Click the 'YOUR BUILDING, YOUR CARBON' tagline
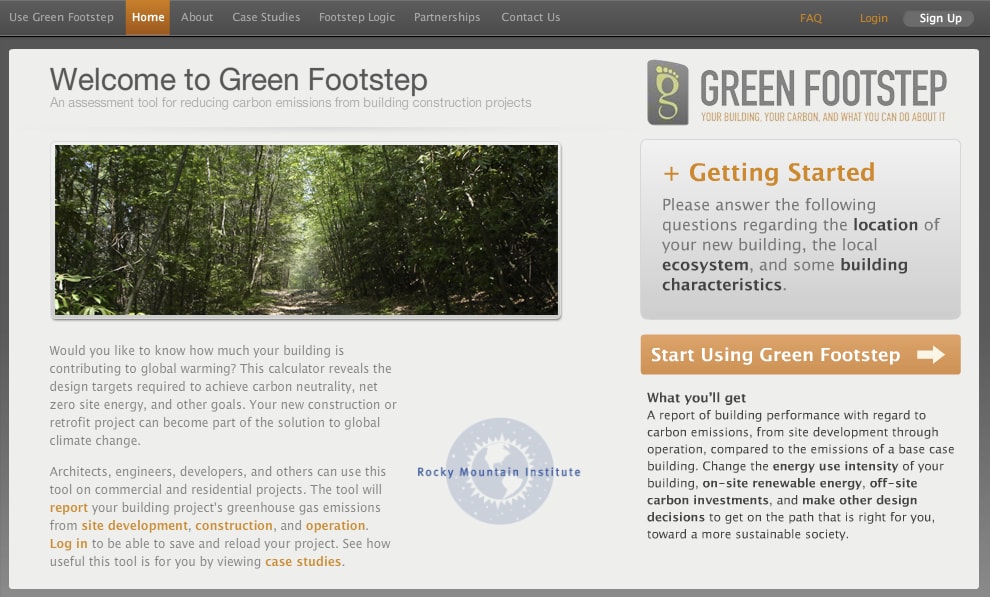The height and width of the screenshot is (597, 990). point(823,117)
